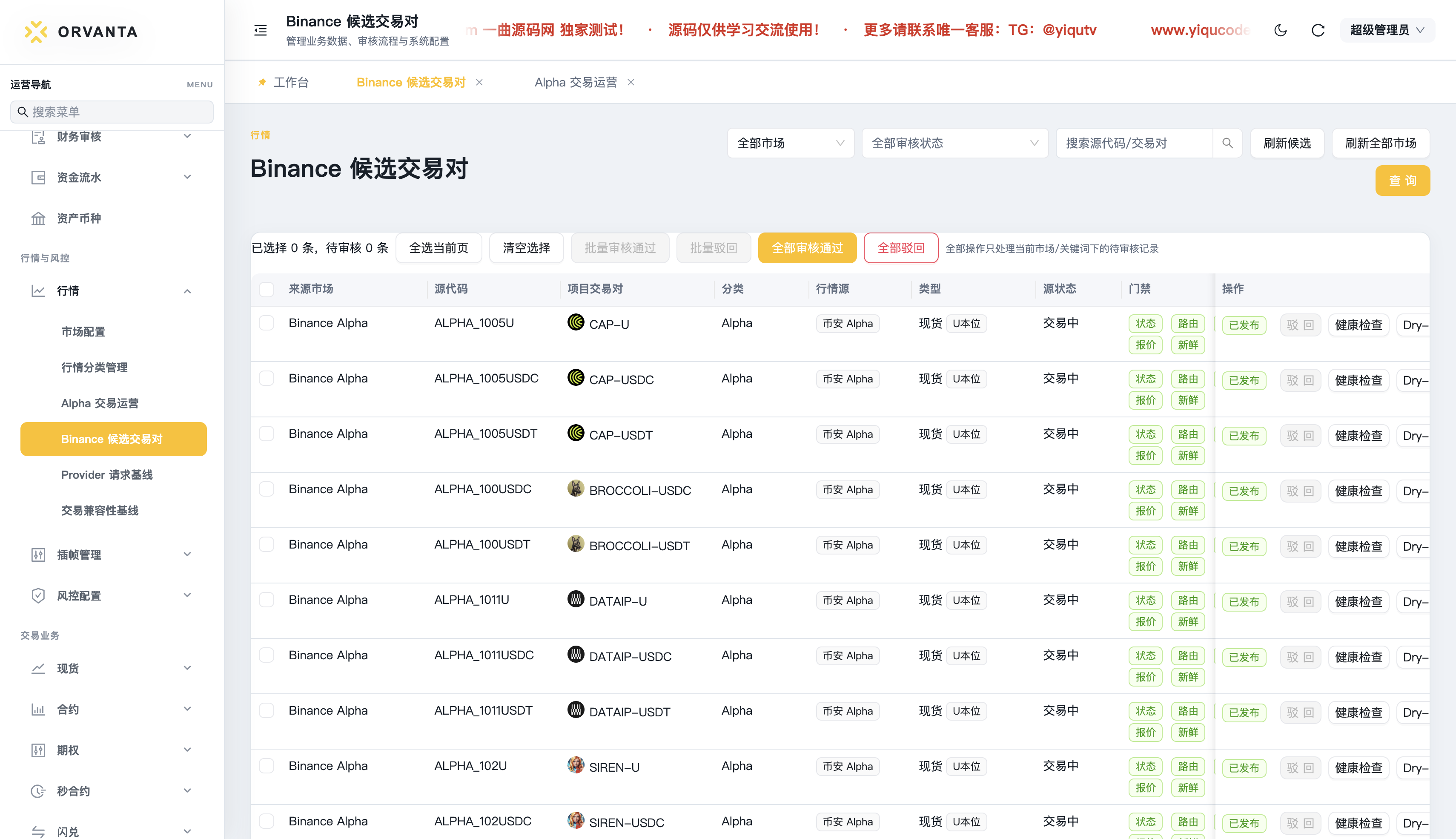Click the 全部驳回 button
The image size is (1456, 839).
[x=901, y=248]
